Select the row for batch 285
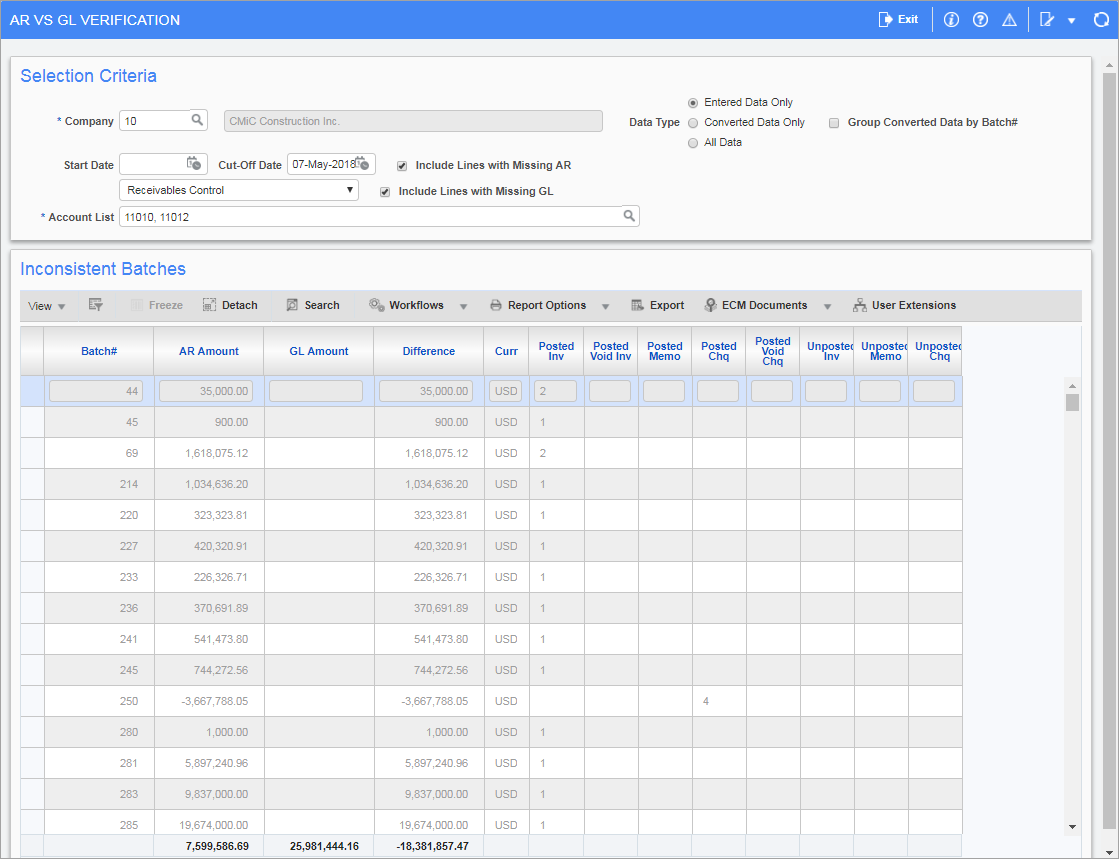This screenshot has width=1119, height=859. click(x=491, y=823)
